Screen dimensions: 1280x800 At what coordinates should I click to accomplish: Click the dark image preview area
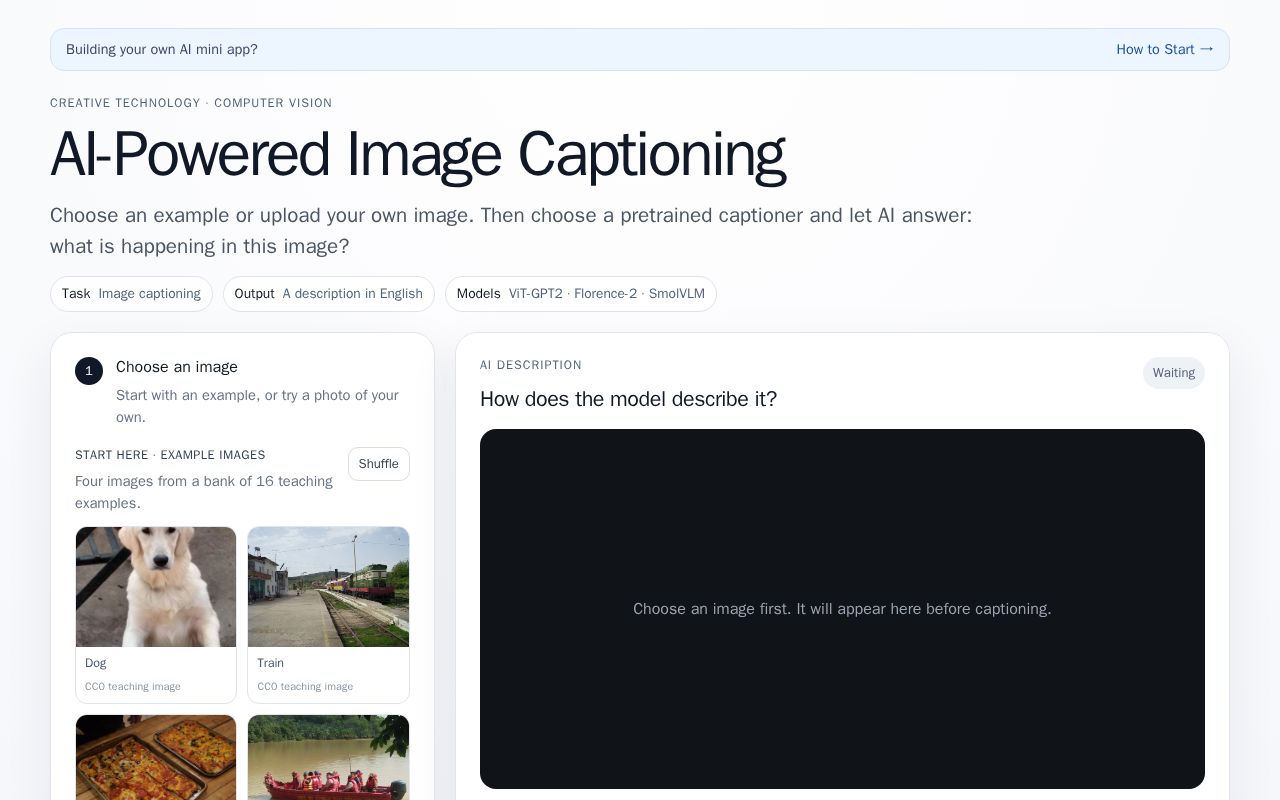click(x=842, y=609)
